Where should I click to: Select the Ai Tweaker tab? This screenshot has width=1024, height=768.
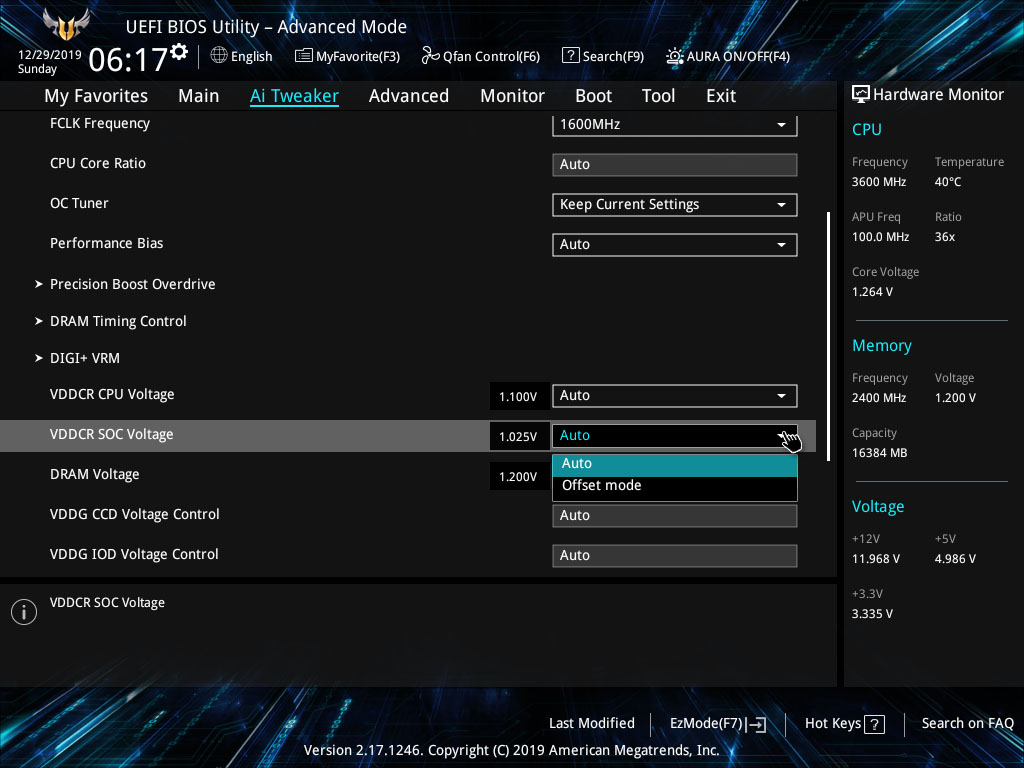pyautogui.click(x=294, y=96)
